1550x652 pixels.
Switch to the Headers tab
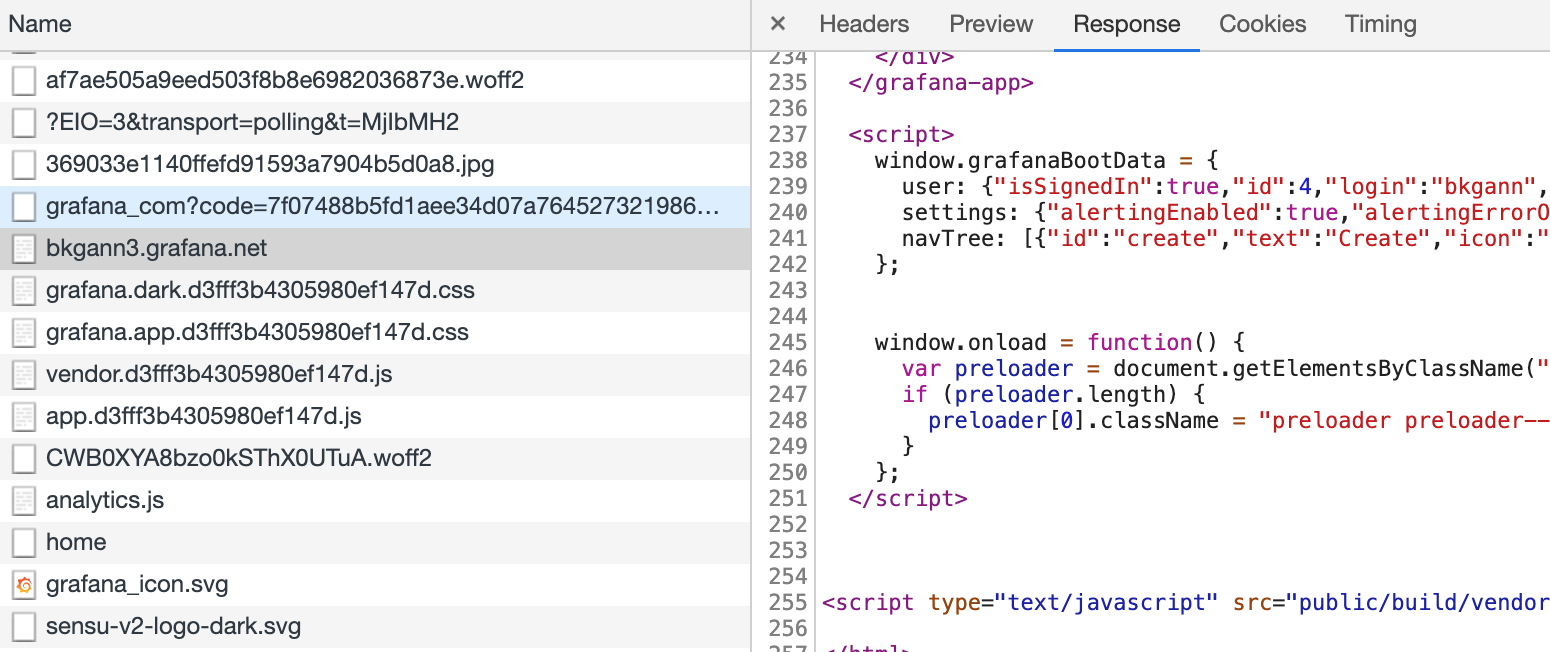coord(864,24)
